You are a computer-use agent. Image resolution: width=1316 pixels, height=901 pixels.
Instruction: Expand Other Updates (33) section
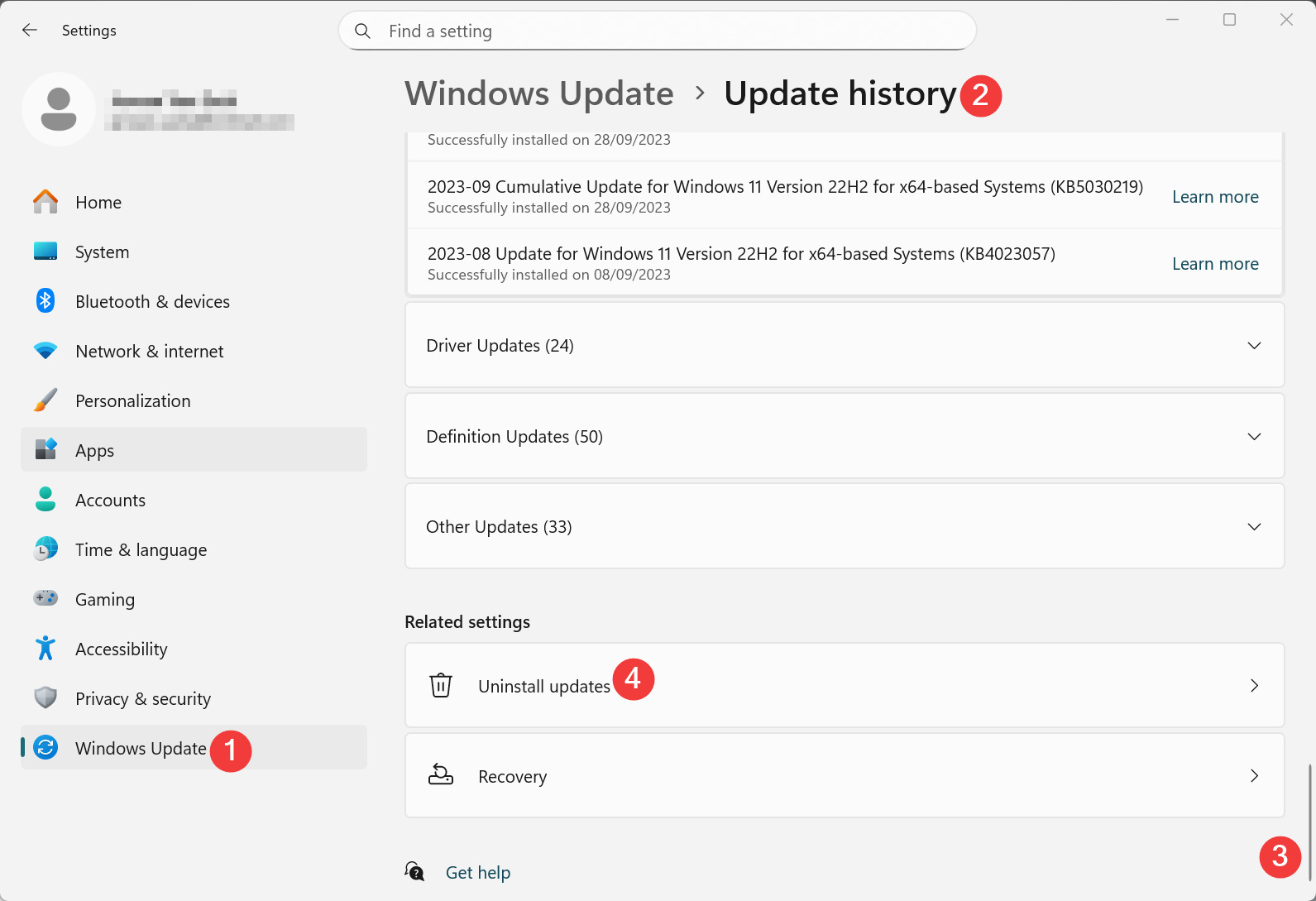[844, 527]
